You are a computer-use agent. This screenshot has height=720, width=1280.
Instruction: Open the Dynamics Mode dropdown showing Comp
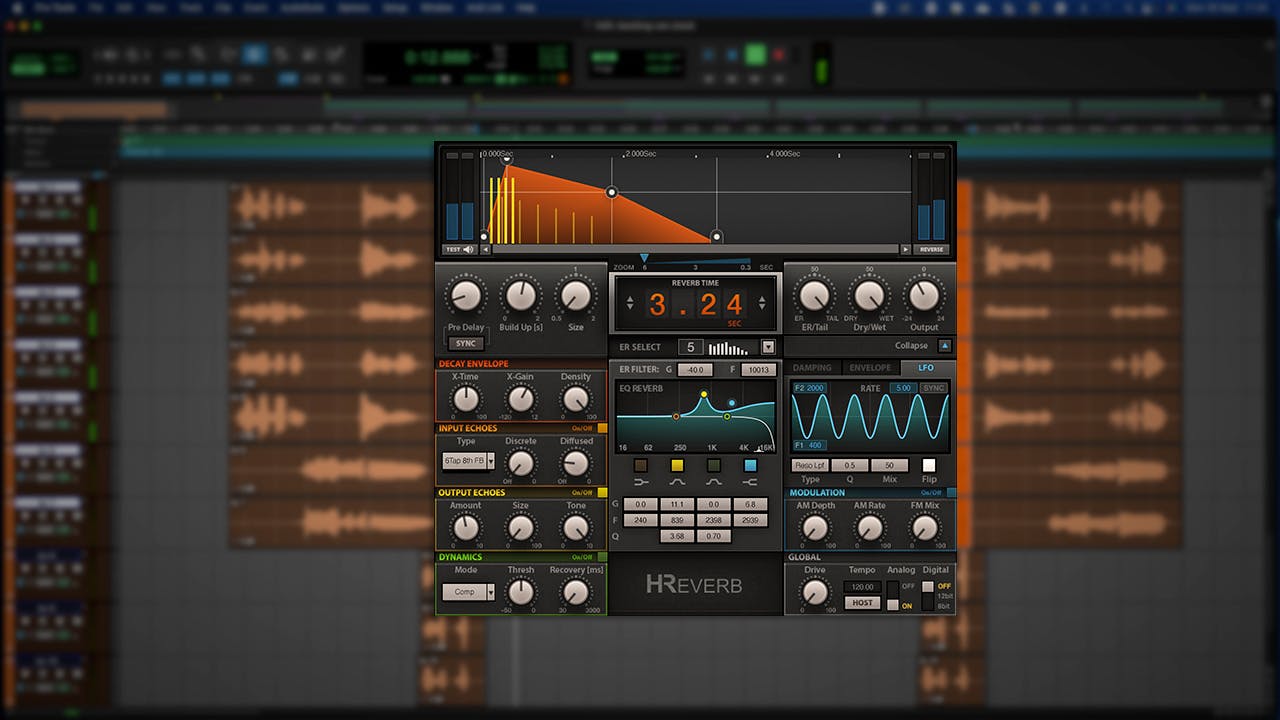[467, 591]
